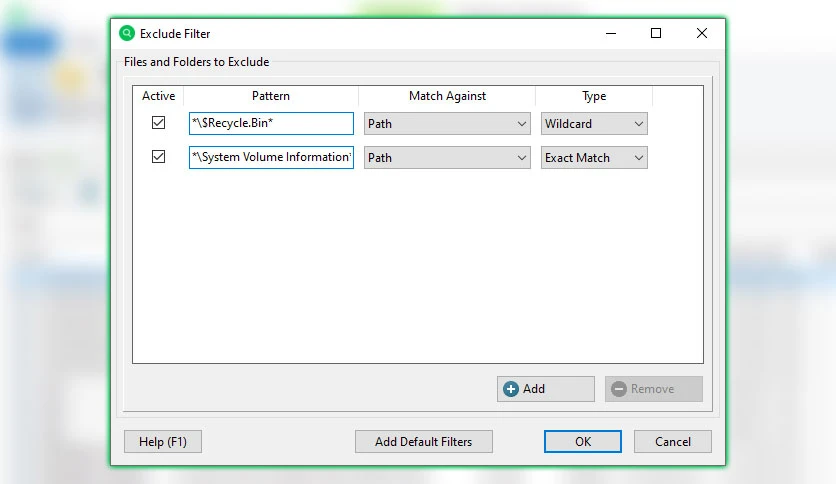Close the Exclude Filter window
This screenshot has width=836, height=484.
[702, 34]
